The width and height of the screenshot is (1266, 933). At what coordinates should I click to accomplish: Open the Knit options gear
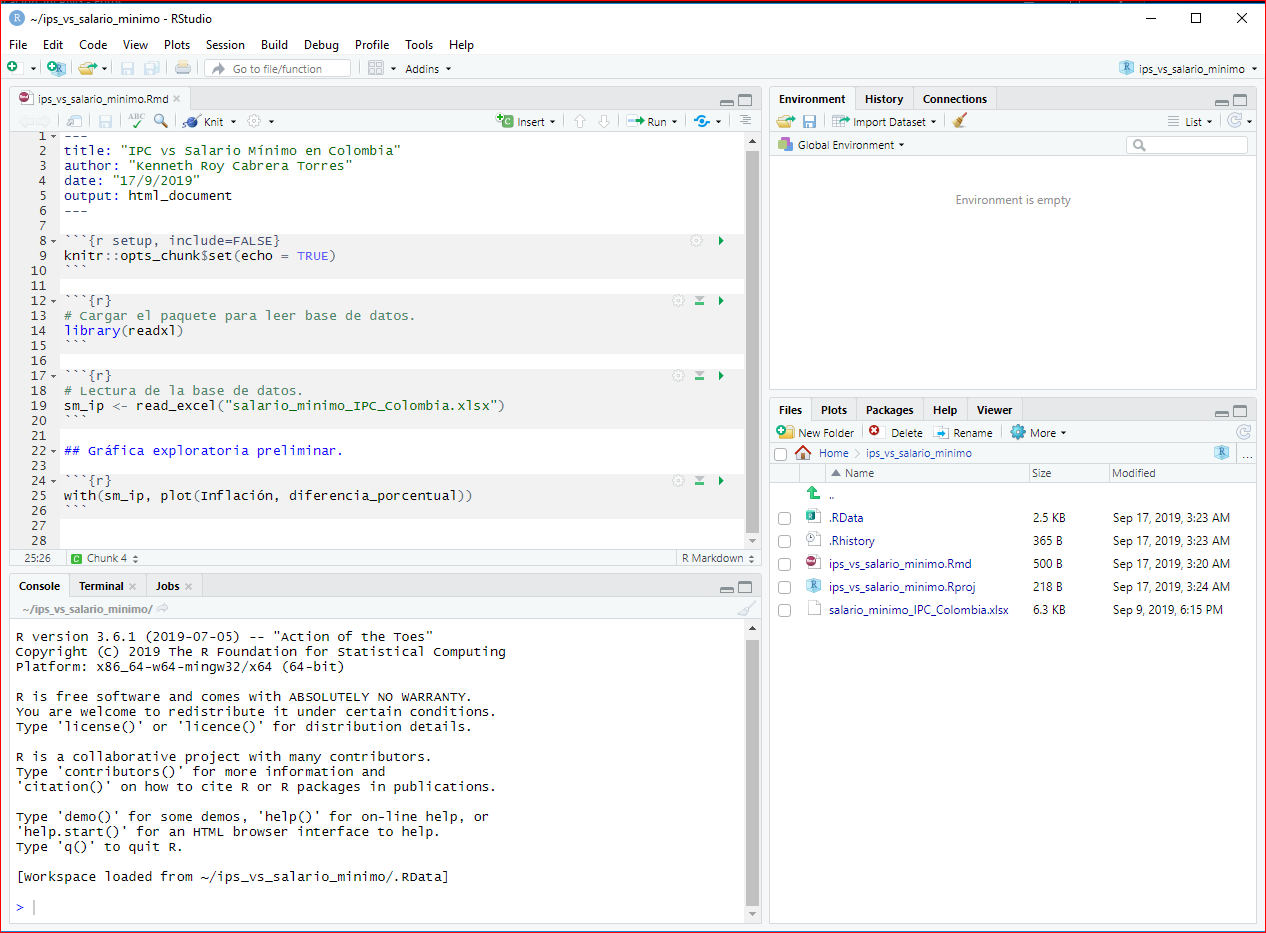click(x=254, y=121)
